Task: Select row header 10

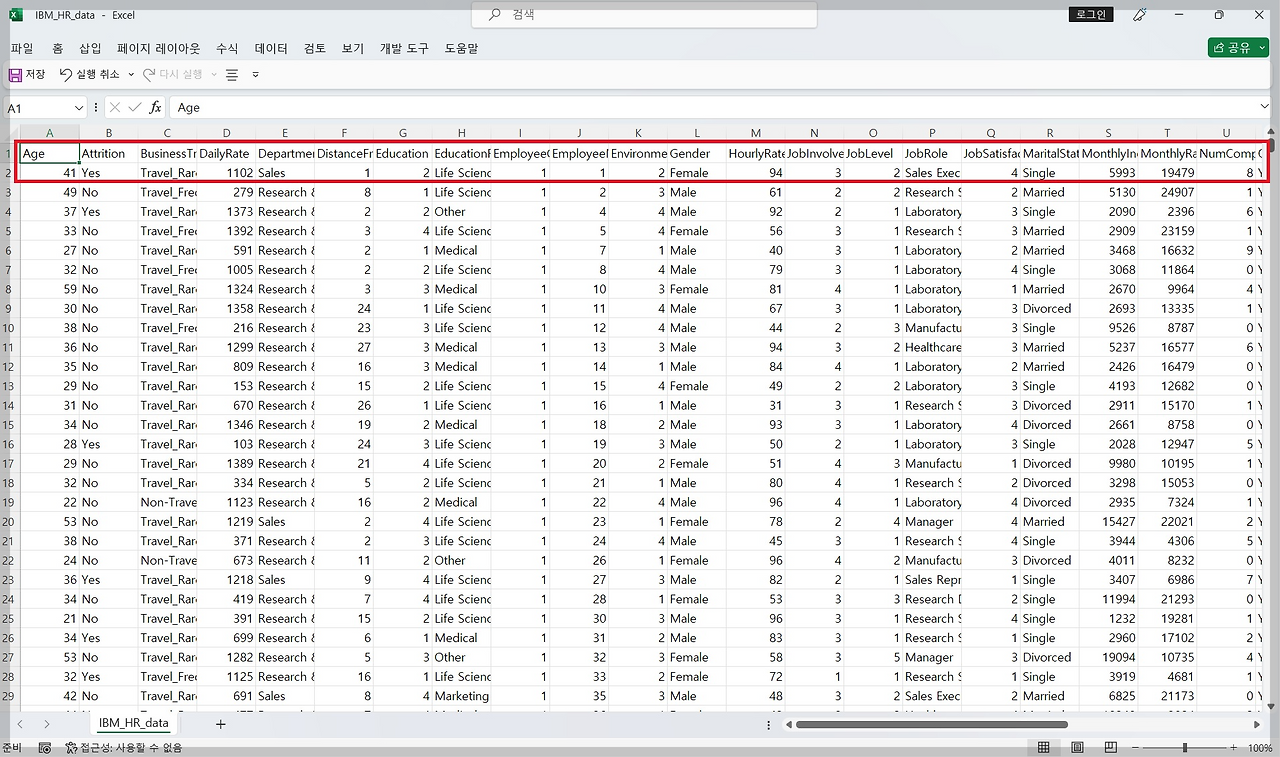Action: 10,328
